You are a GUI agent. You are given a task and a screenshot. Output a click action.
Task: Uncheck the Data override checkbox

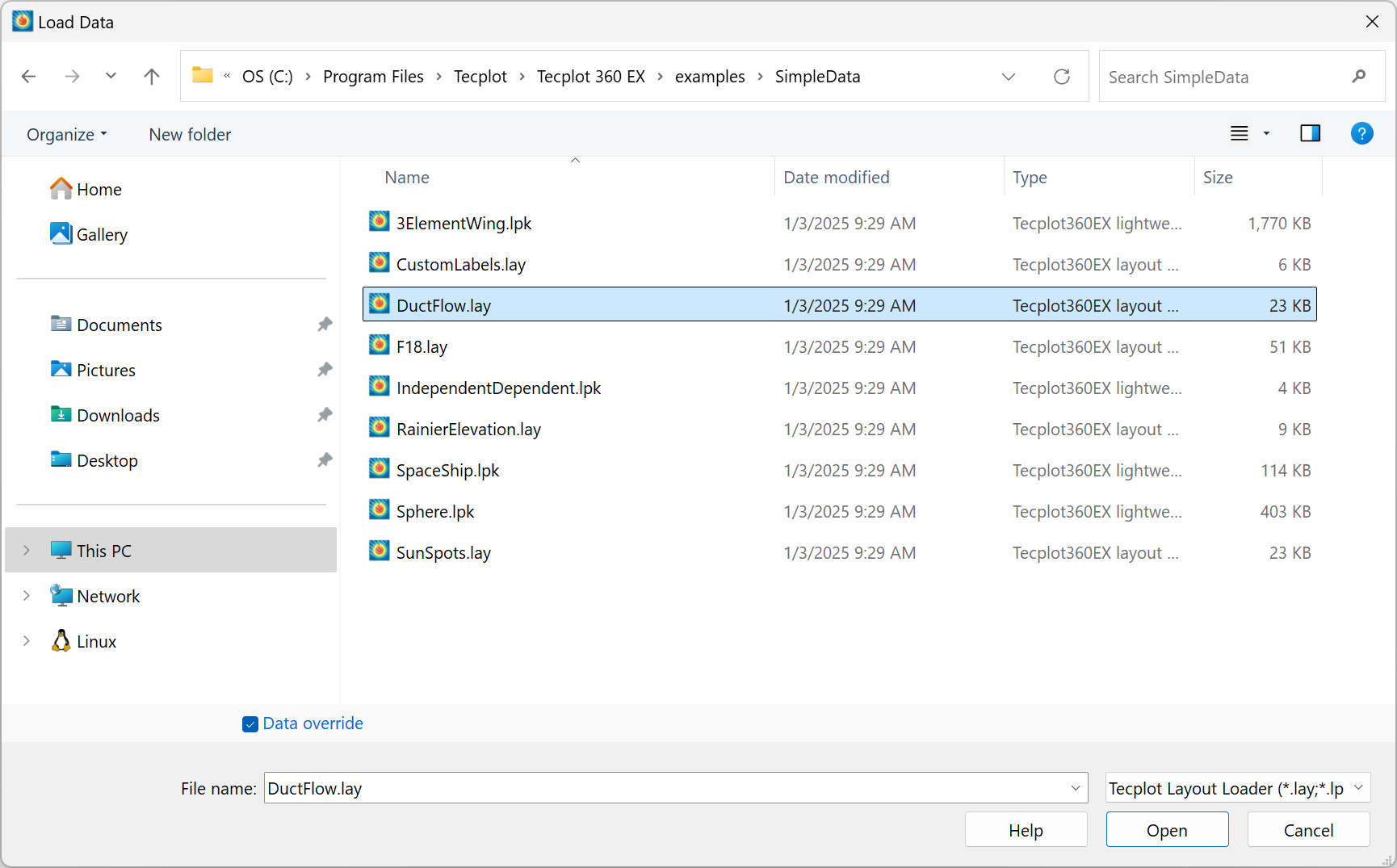tap(250, 724)
